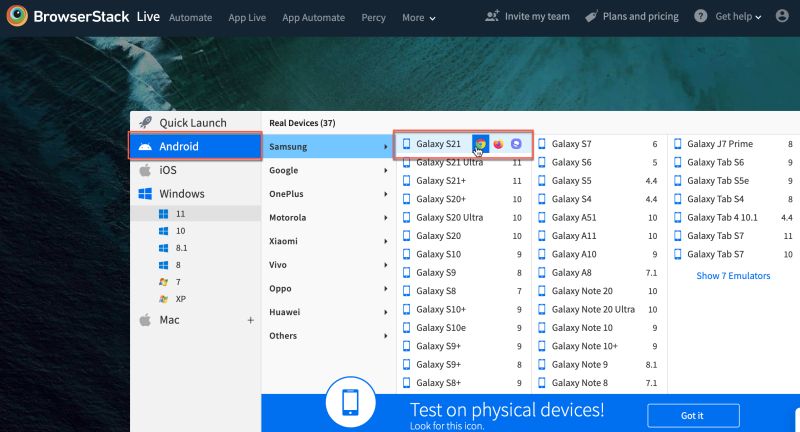Screen dimensions: 800x432
Task: Choose the Galaxy S21+ device
Action: point(463,181)
